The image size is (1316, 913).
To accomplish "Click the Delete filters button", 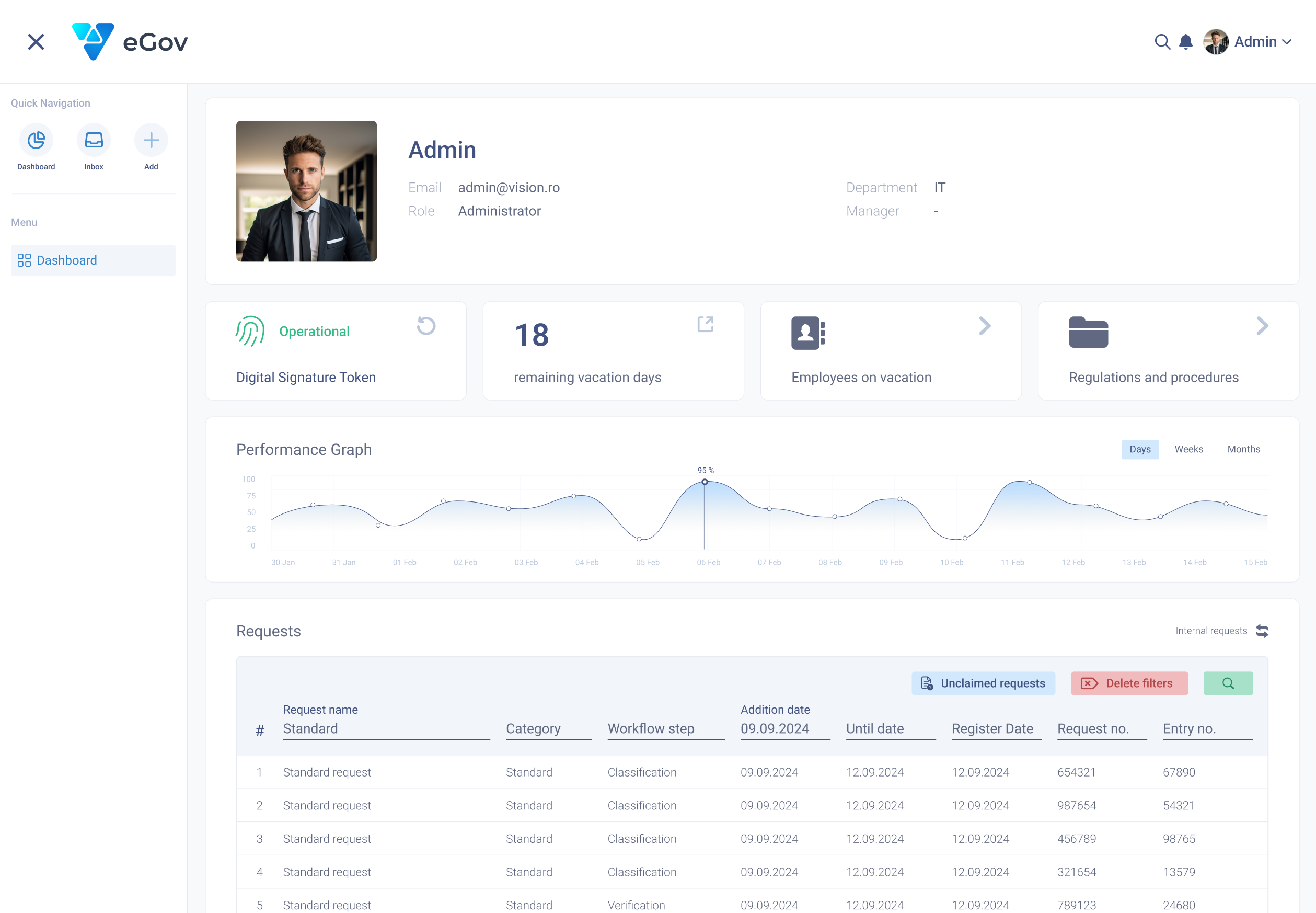I will pos(1129,683).
